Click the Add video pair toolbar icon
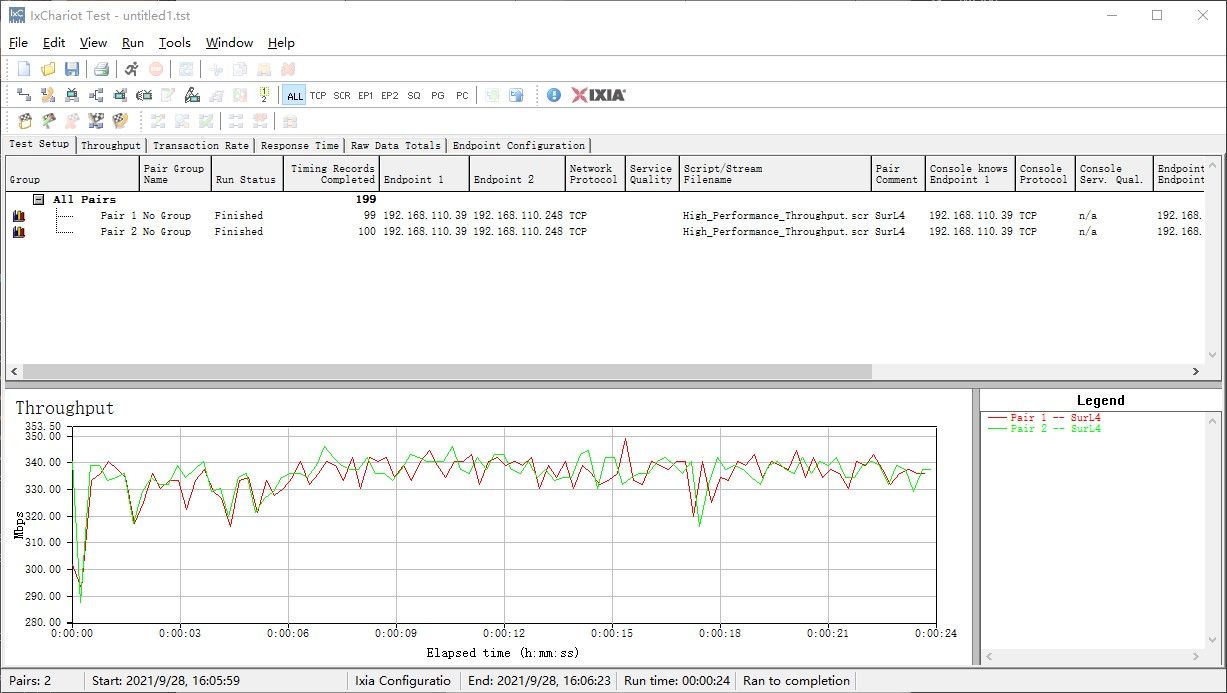This screenshot has width=1227, height=693. 72,95
